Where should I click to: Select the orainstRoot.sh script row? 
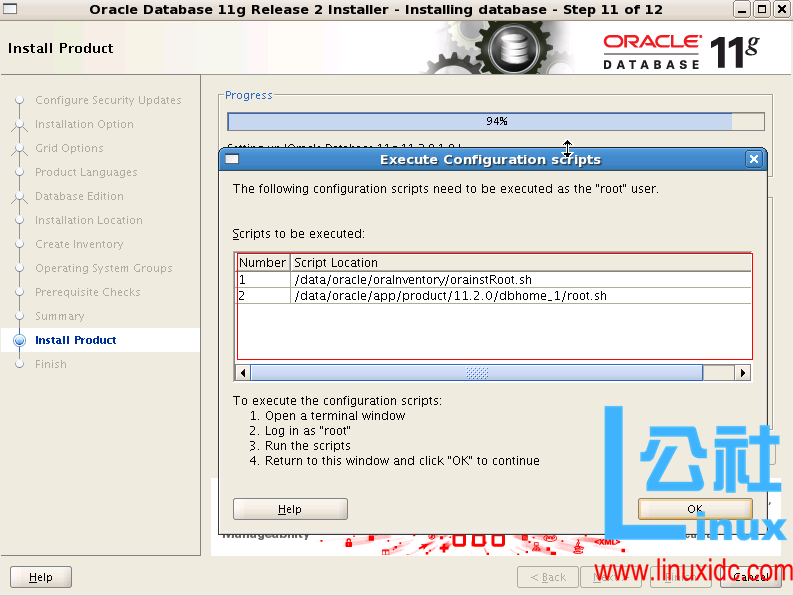[494, 280]
